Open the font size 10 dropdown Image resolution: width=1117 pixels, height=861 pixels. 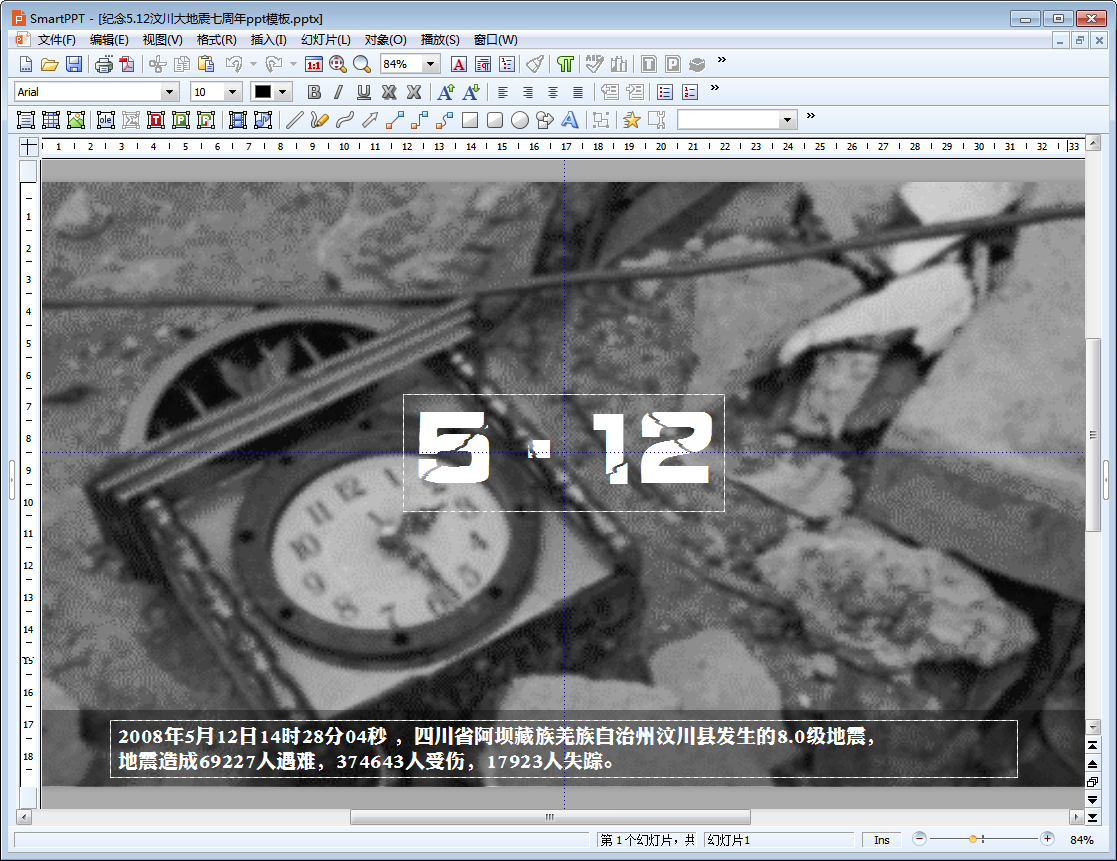[232, 92]
